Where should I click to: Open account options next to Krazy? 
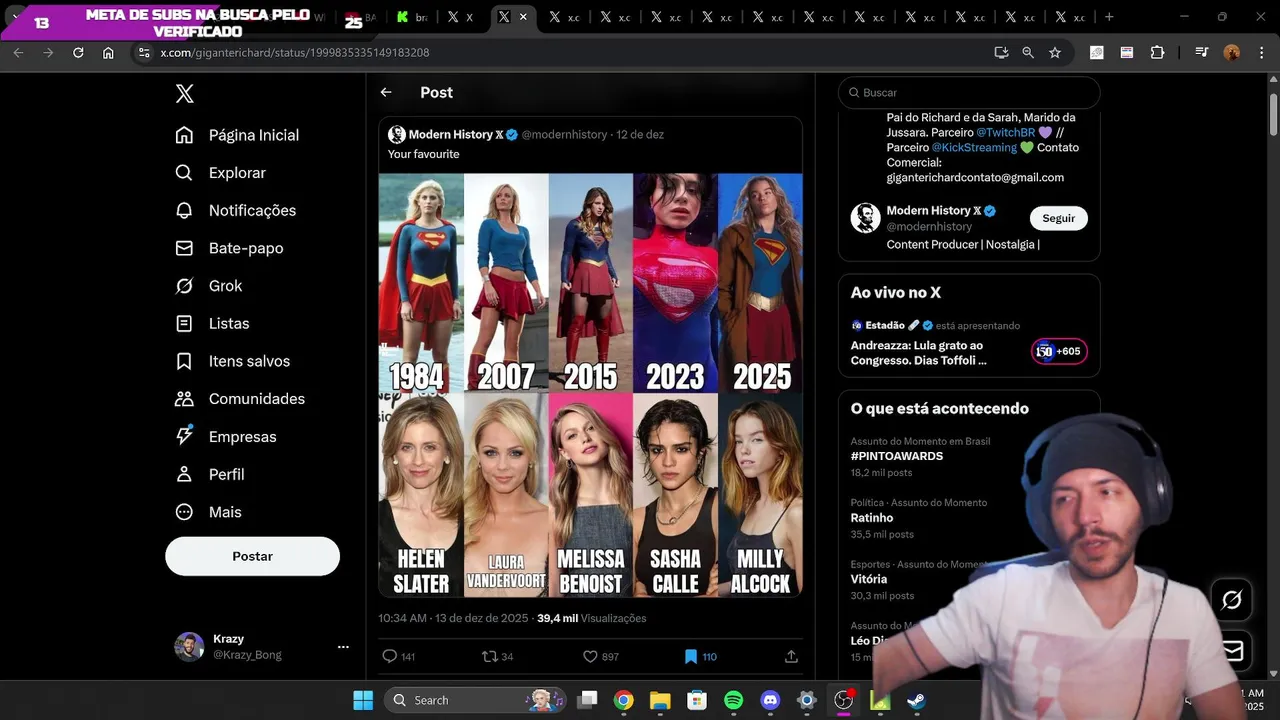point(343,647)
